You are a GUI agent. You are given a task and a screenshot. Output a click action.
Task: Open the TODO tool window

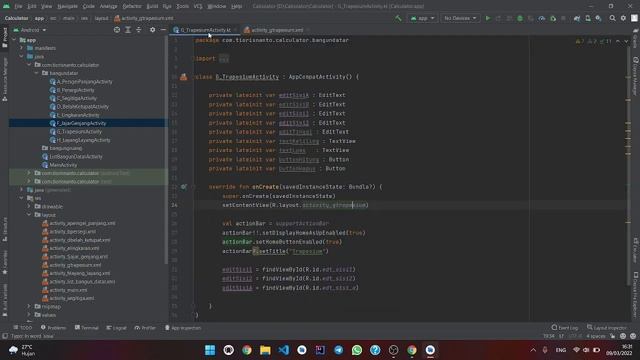click(22, 328)
